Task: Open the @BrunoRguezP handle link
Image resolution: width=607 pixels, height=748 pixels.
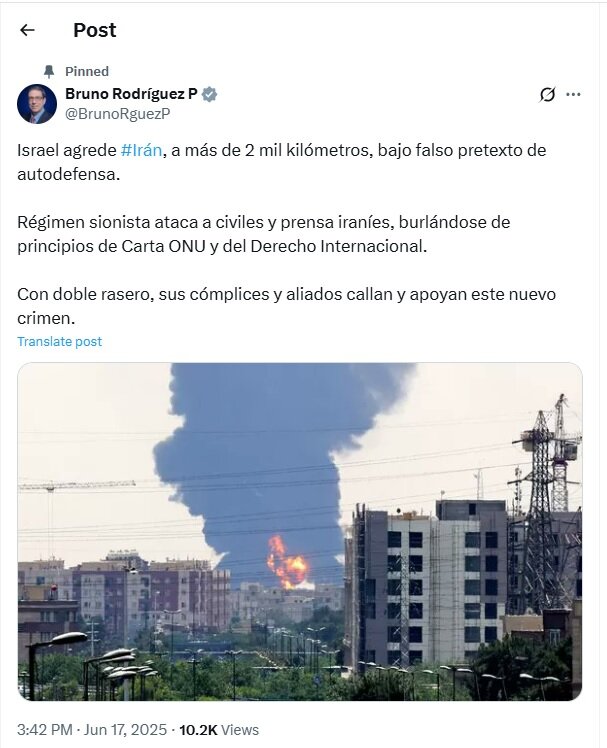Action: click(x=117, y=114)
